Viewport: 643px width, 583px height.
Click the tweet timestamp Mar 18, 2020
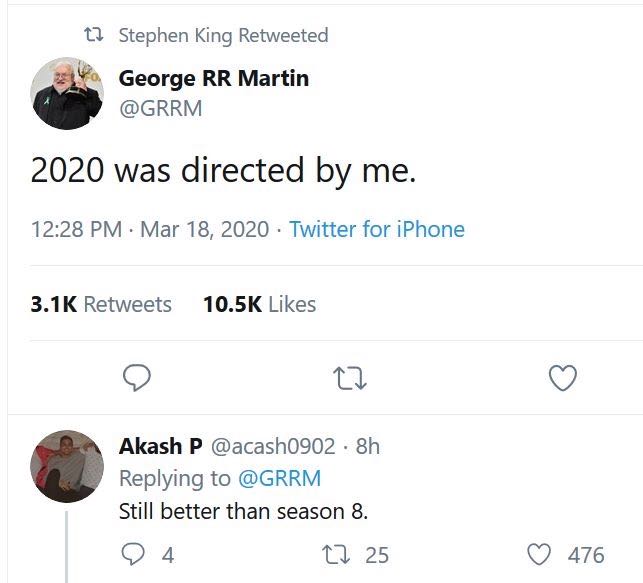pyautogui.click(x=204, y=229)
